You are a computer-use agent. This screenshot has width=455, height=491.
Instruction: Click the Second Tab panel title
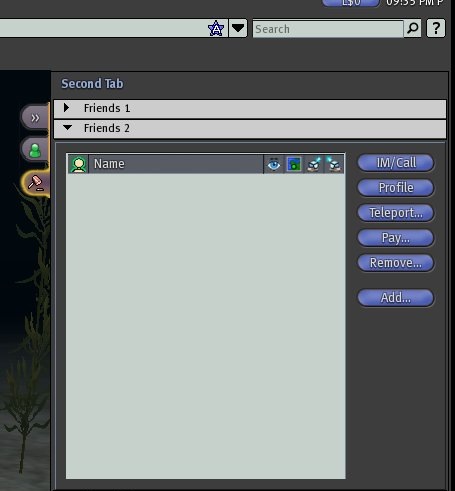[x=92, y=84]
